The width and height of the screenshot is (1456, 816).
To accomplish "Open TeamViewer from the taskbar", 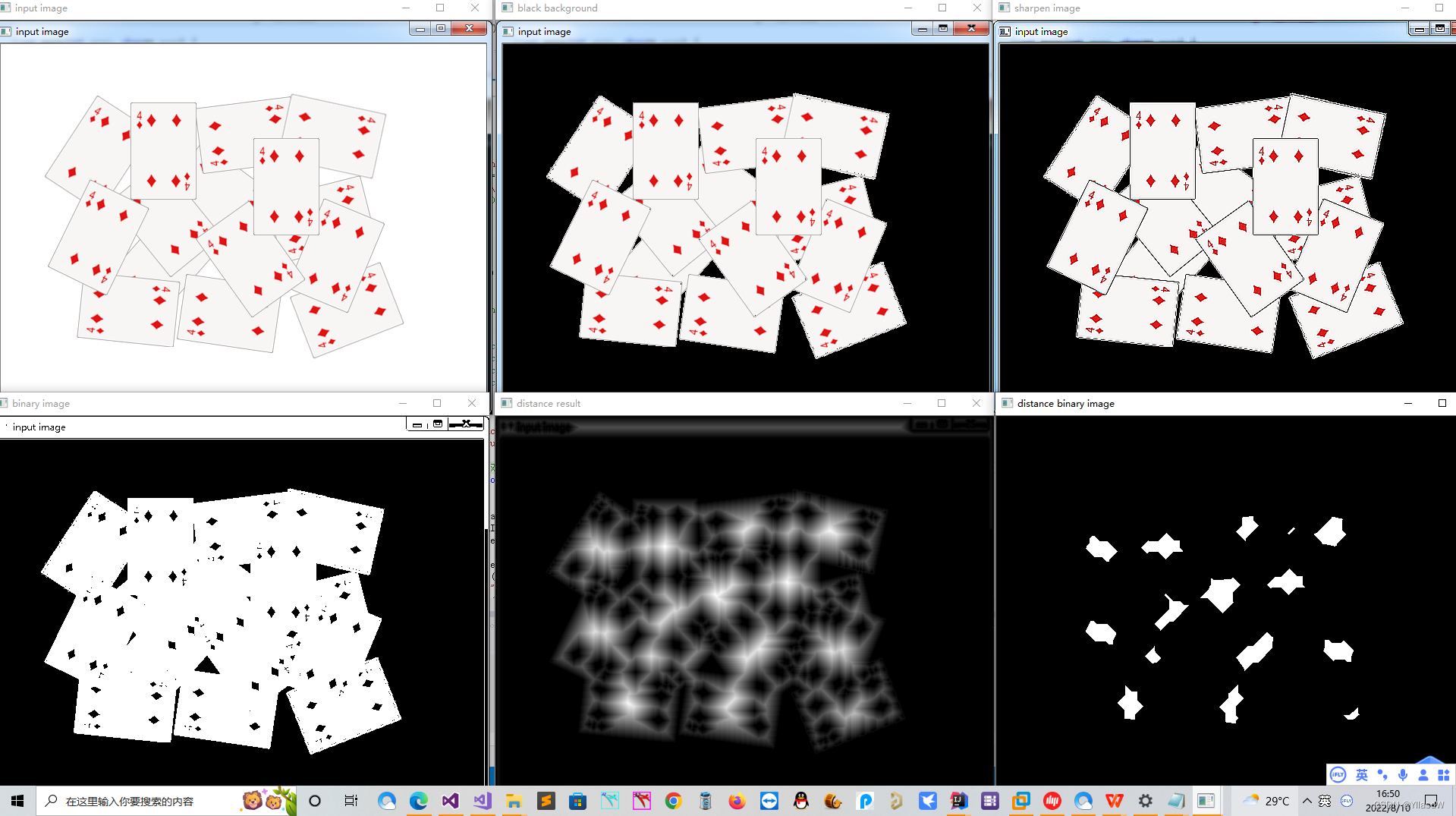I will pyautogui.click(x=769, y=801).
